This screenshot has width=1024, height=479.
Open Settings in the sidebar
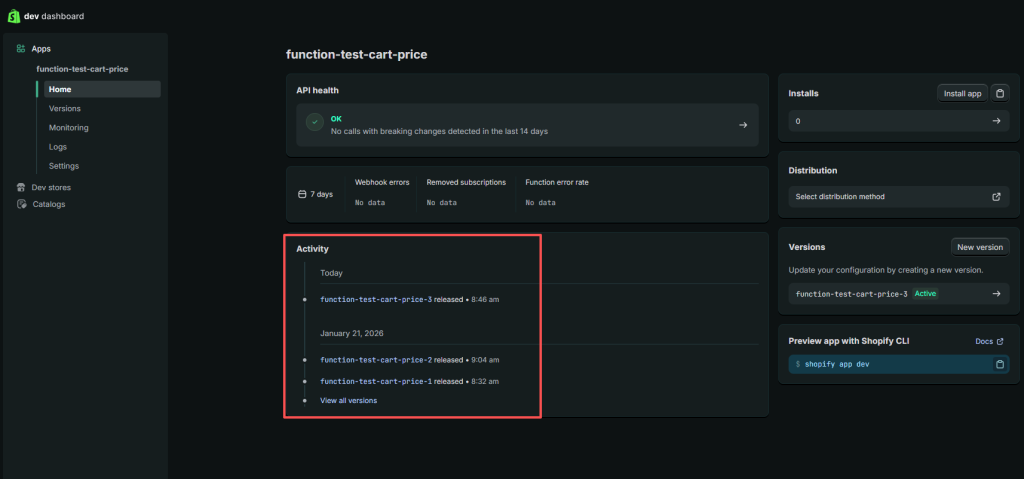pos(64,165)
